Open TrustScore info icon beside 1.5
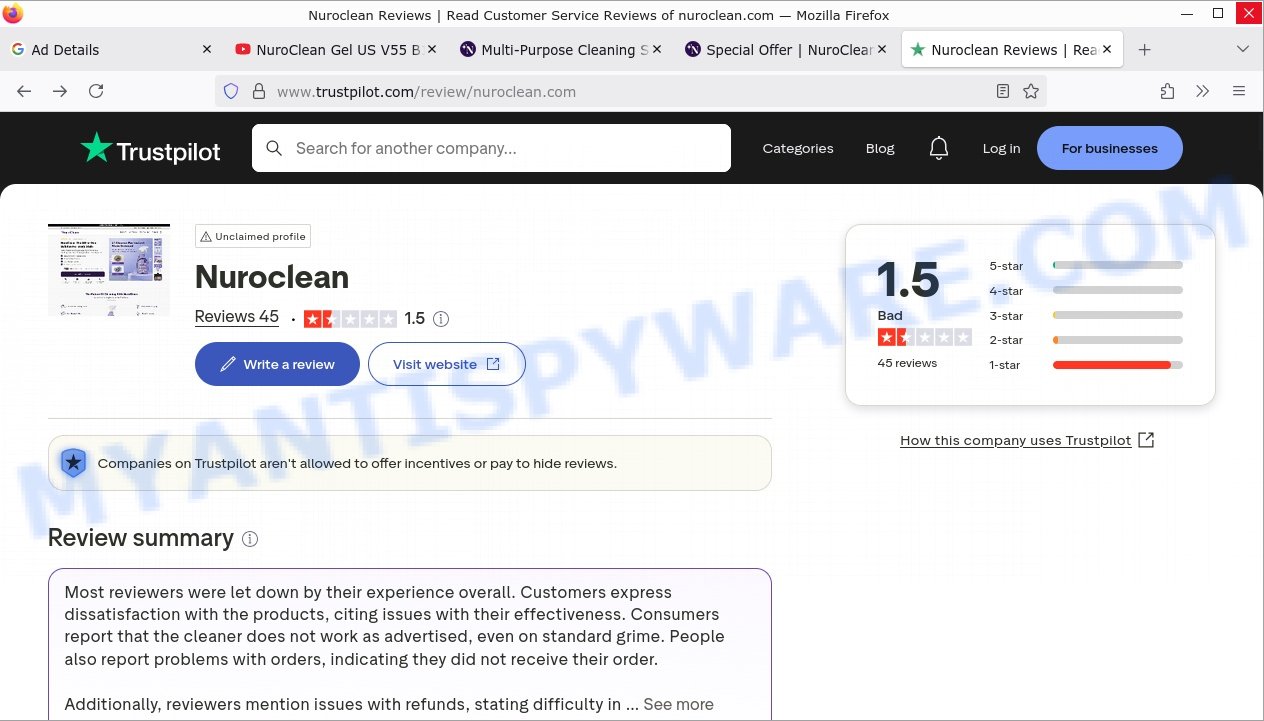1264x721 pixels. coord(441,319)
